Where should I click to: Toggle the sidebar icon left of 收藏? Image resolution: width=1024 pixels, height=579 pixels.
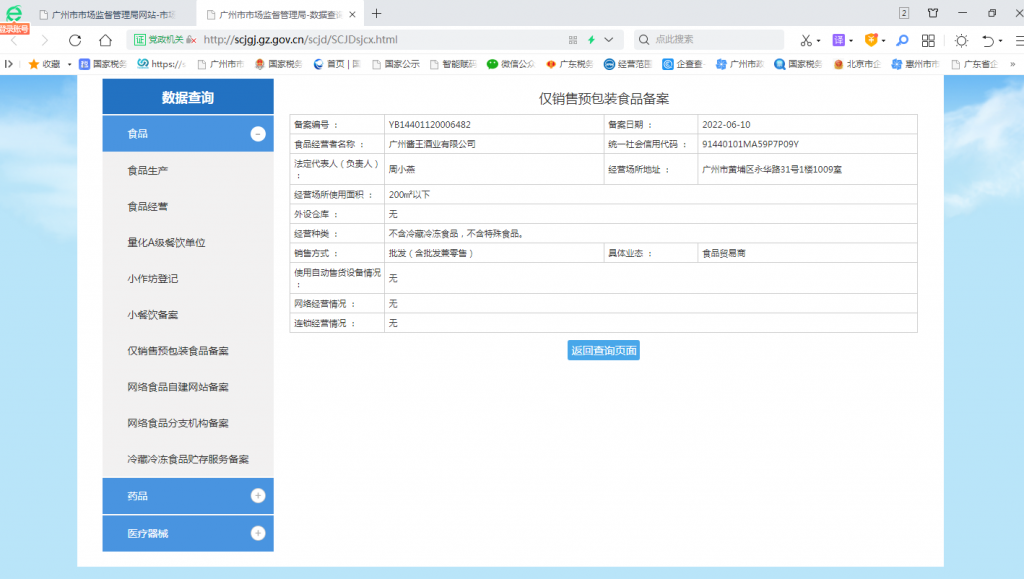click(8, 64)
